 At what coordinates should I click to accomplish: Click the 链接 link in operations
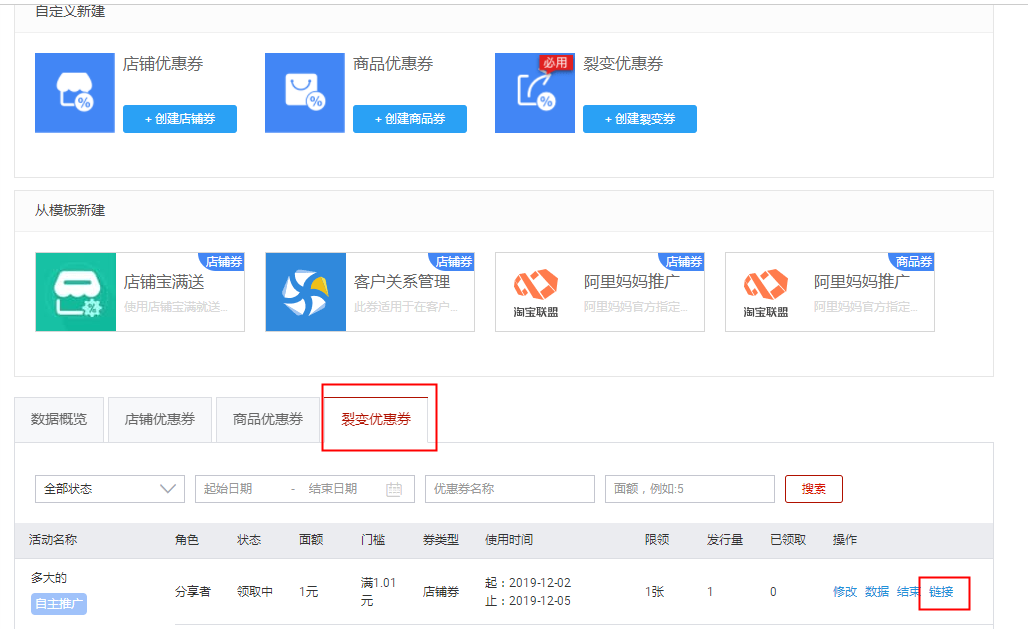(x=941, y=591)
